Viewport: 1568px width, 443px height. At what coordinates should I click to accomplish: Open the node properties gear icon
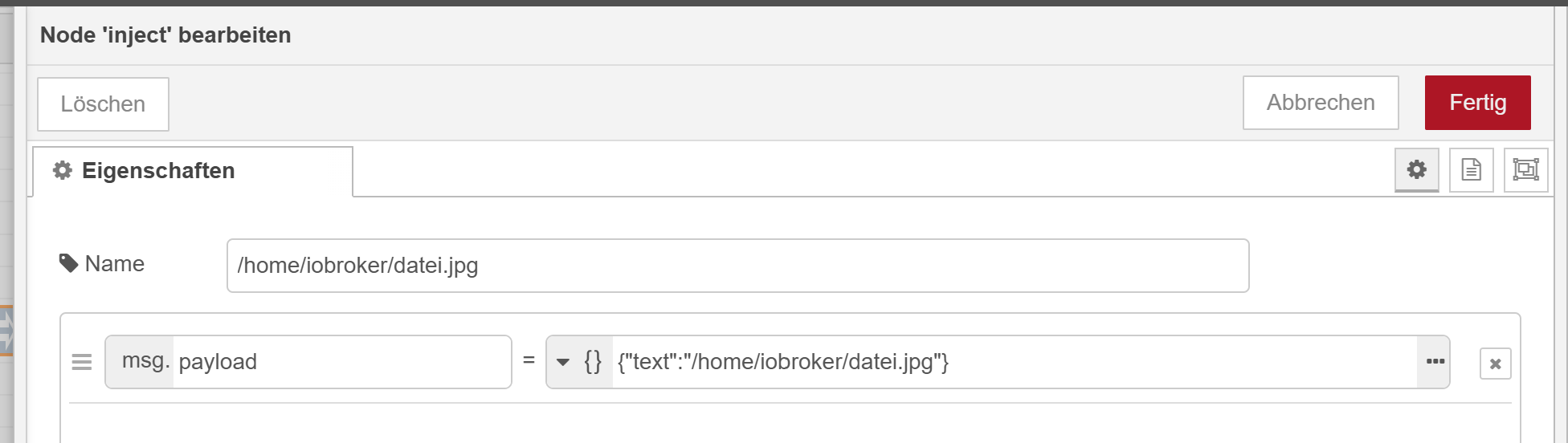[x=1417, y=170]
